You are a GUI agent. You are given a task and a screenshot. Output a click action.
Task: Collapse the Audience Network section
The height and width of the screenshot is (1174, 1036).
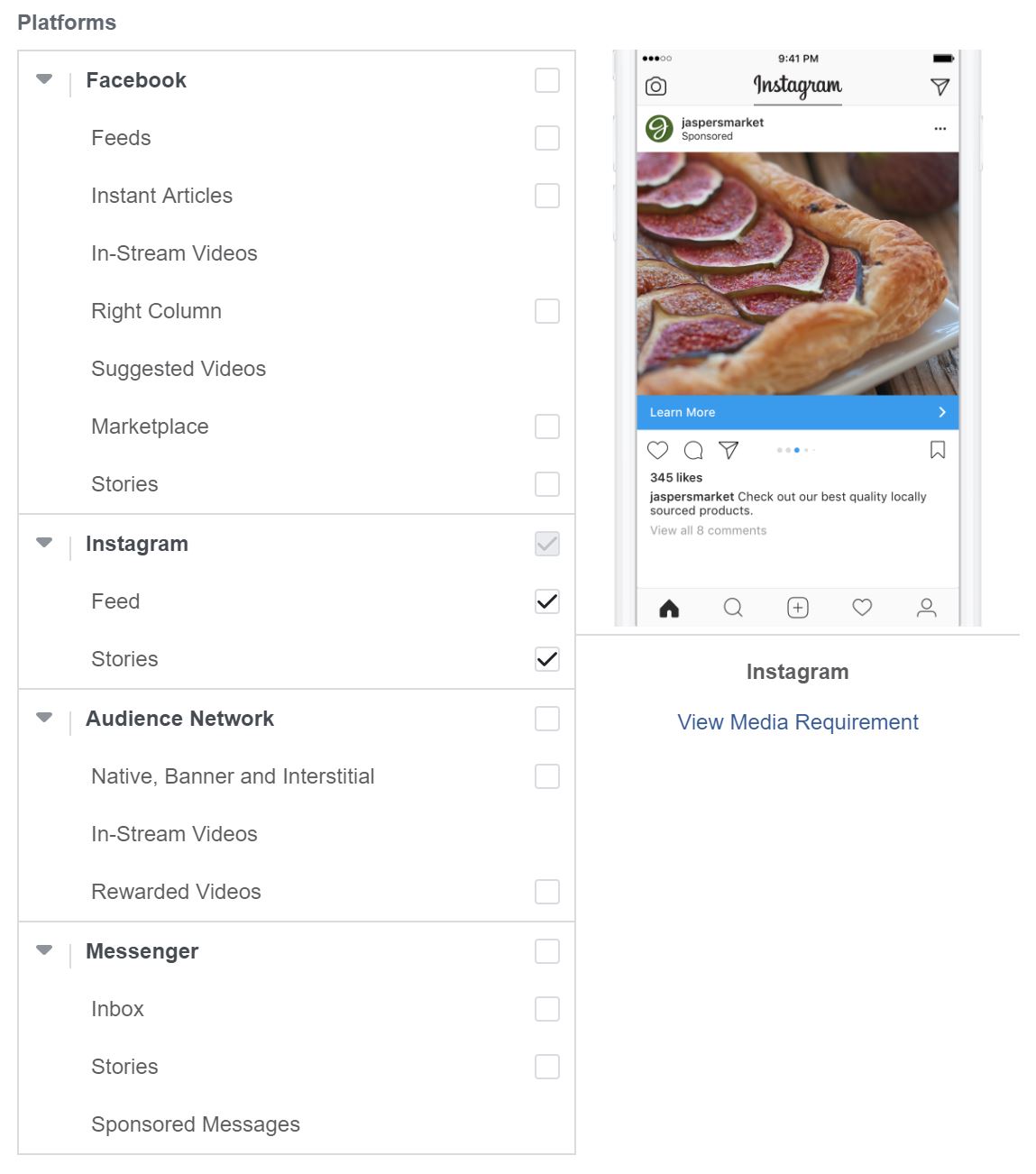pos(44,718)
